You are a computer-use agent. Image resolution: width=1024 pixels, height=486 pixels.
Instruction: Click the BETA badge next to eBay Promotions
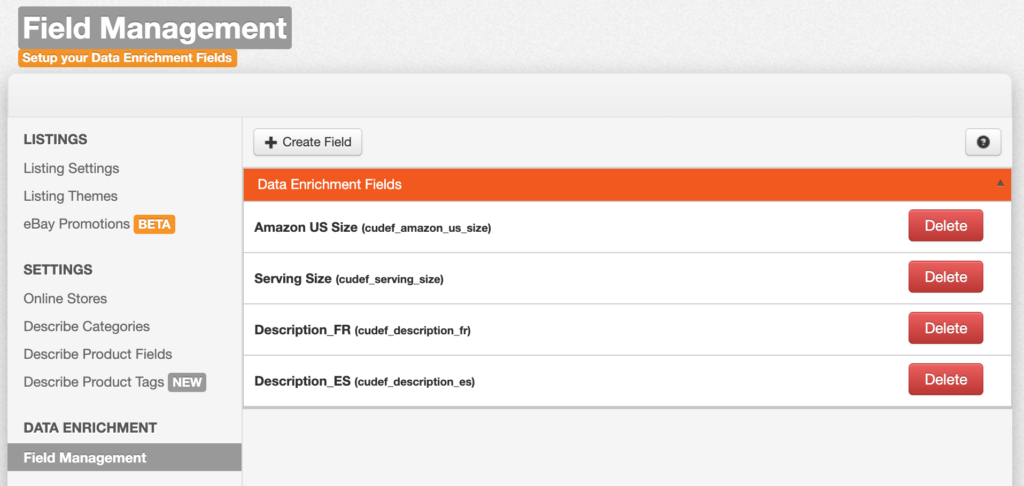[x=155, y=224]
